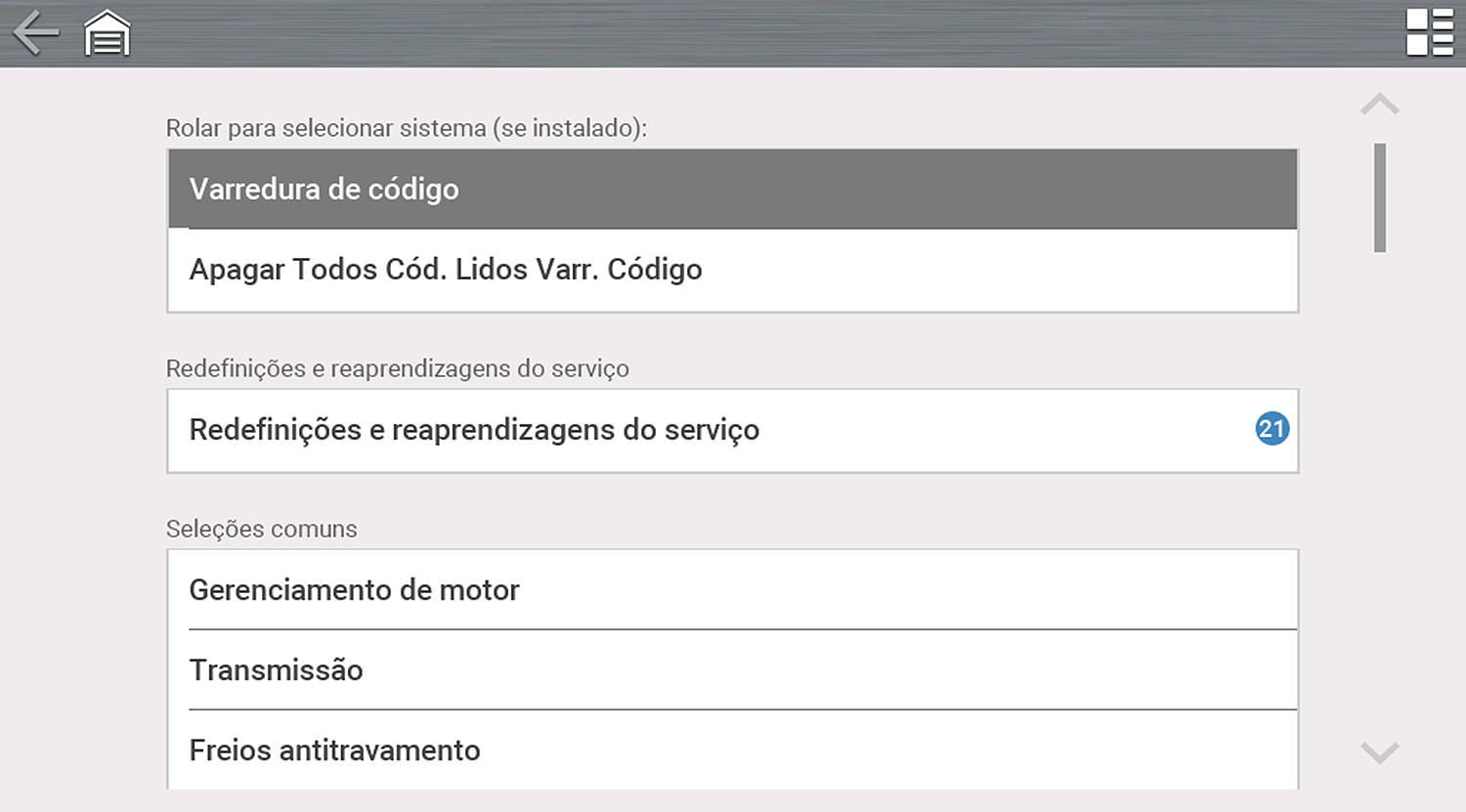Click the 'Rolar para selecionar sistema' label
1466x812 pixels.
tap(325, 128)
